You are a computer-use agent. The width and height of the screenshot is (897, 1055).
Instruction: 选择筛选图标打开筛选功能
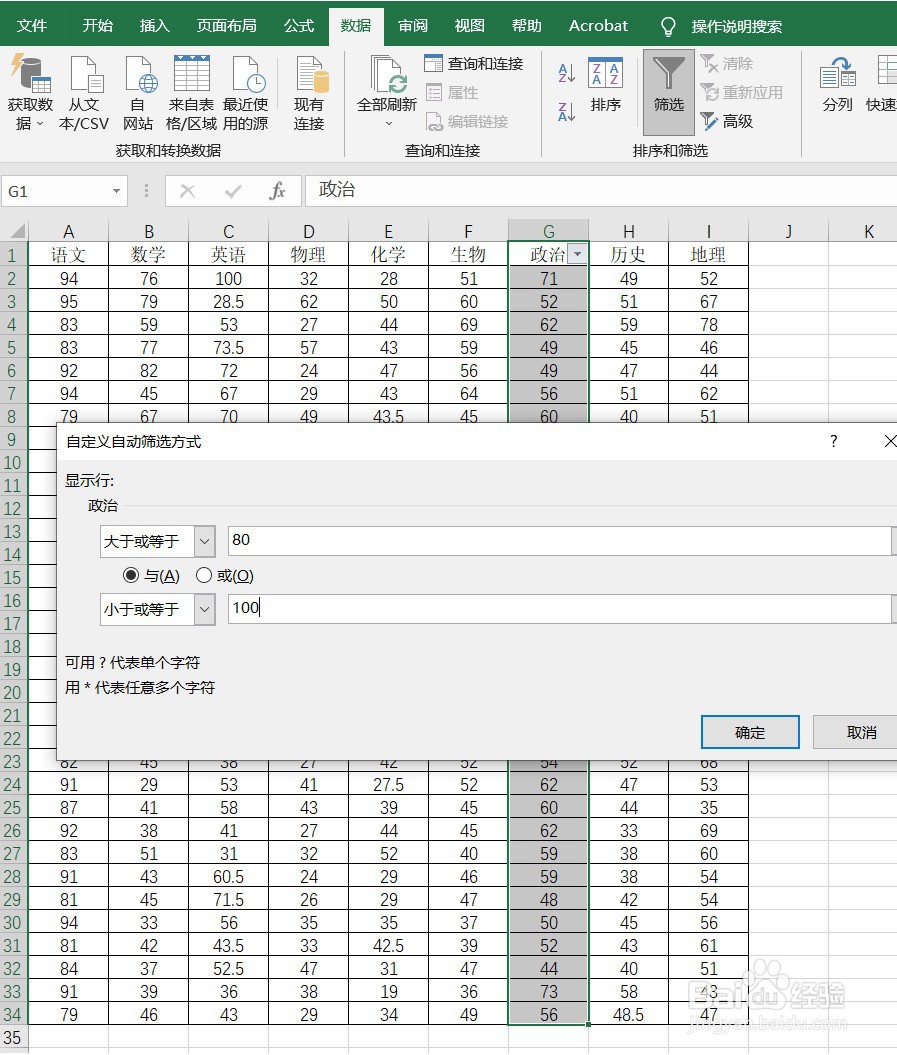[x=667, y=90]
